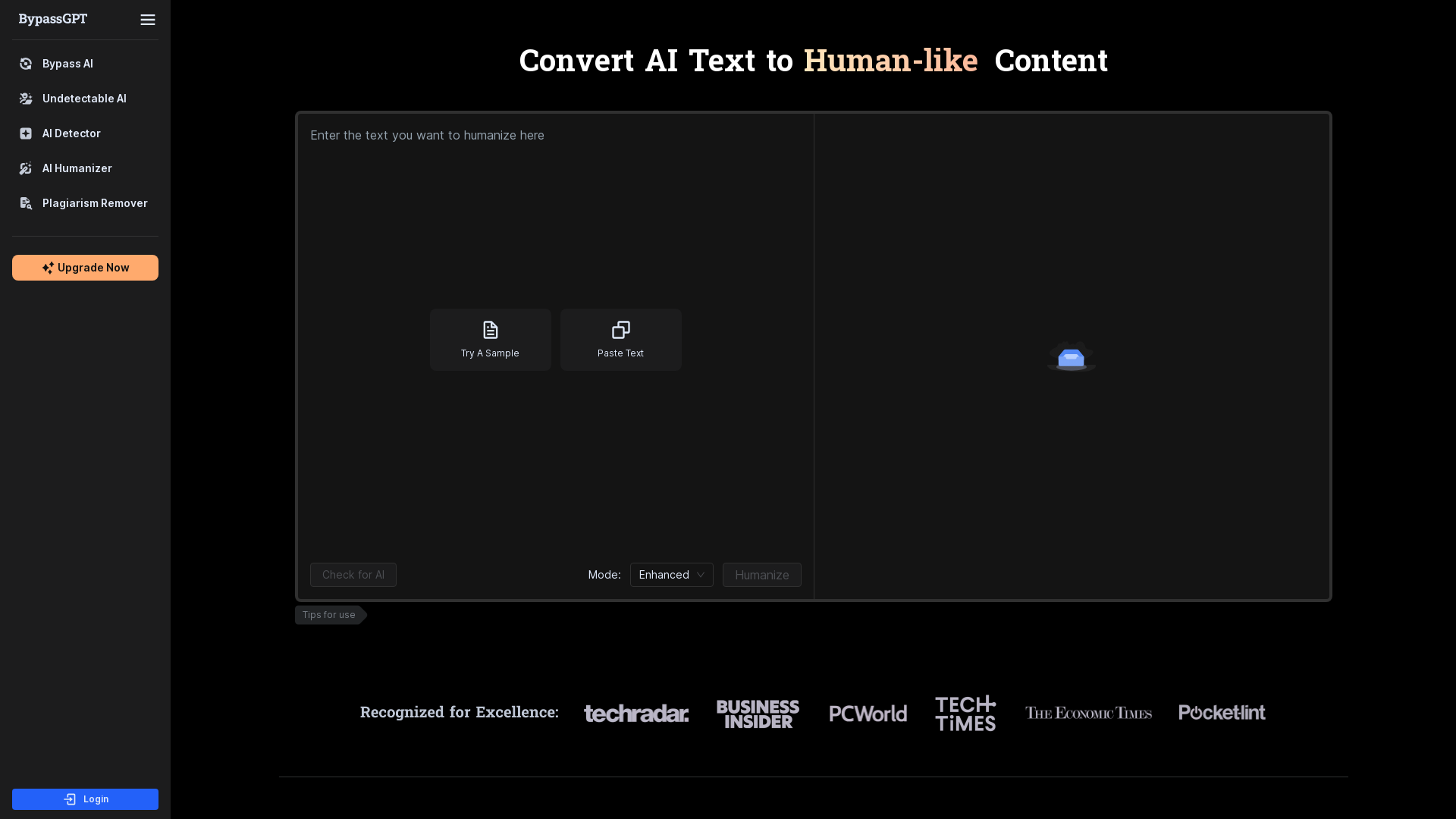Click the Recognized for Excellence text

click(x=459, y=712)
